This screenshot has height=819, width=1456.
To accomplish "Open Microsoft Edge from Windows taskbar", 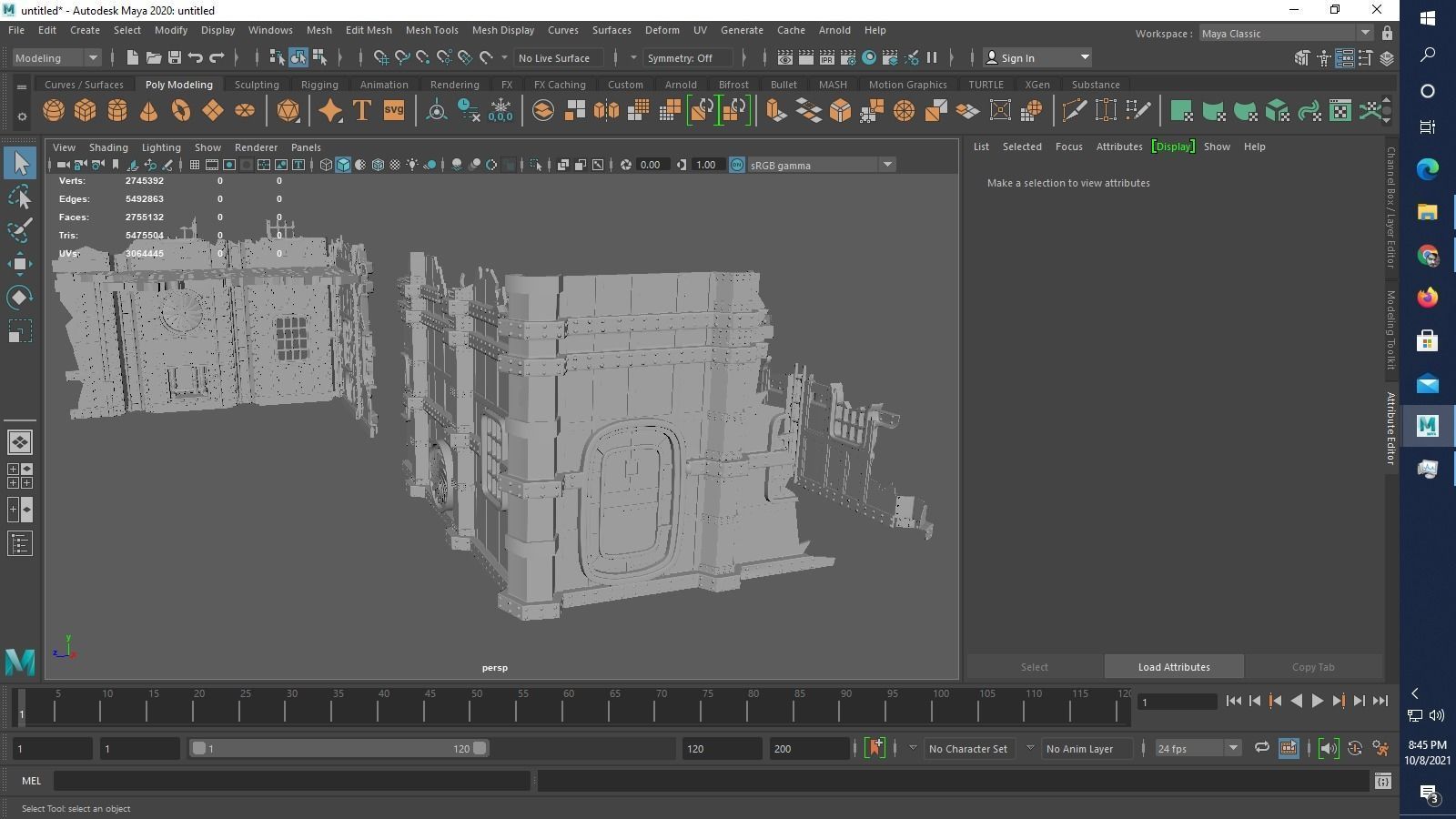I will tap(1427, 168).
